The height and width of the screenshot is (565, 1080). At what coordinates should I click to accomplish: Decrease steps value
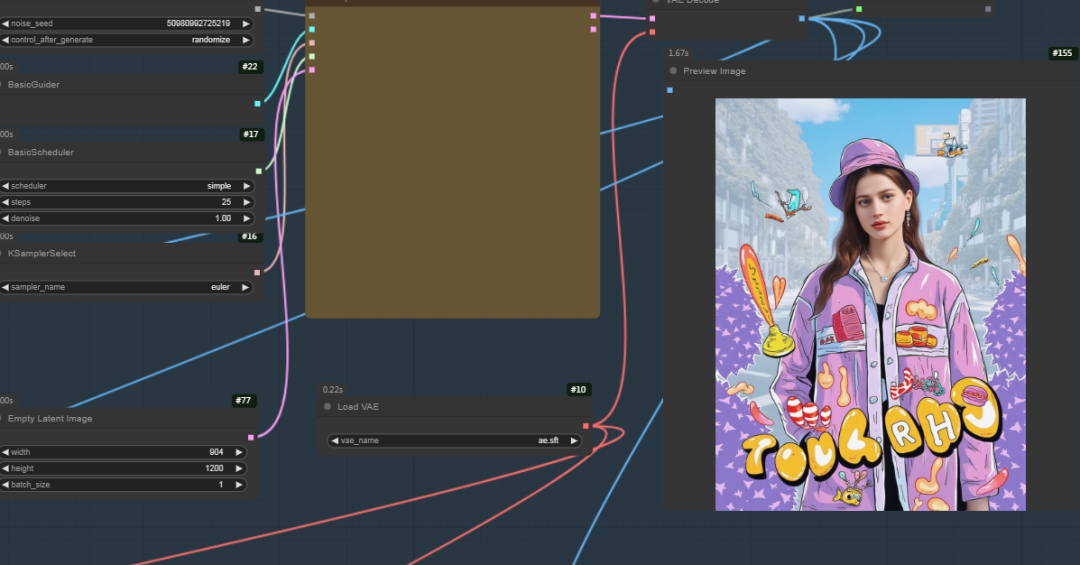(x=6, y=202)
